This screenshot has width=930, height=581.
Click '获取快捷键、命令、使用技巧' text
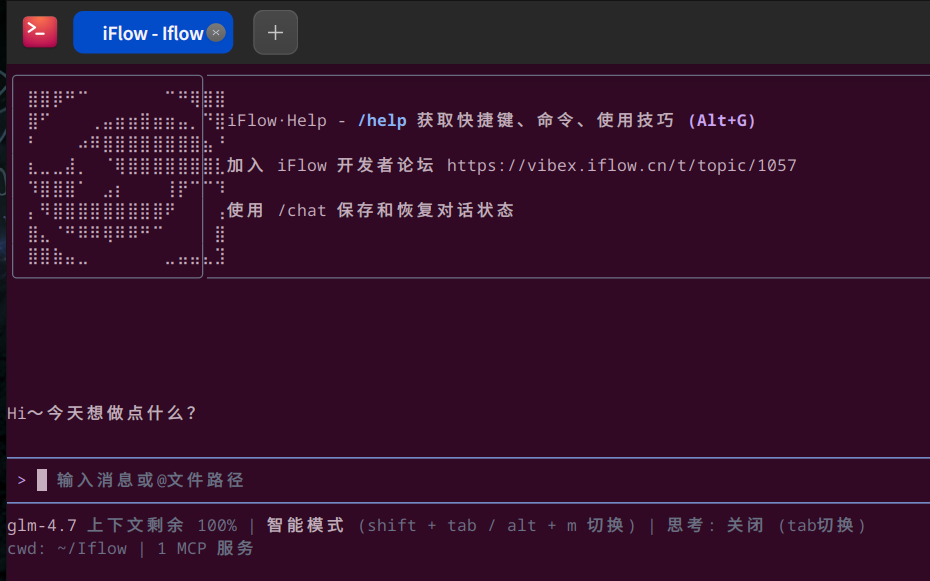click(546, 120)
